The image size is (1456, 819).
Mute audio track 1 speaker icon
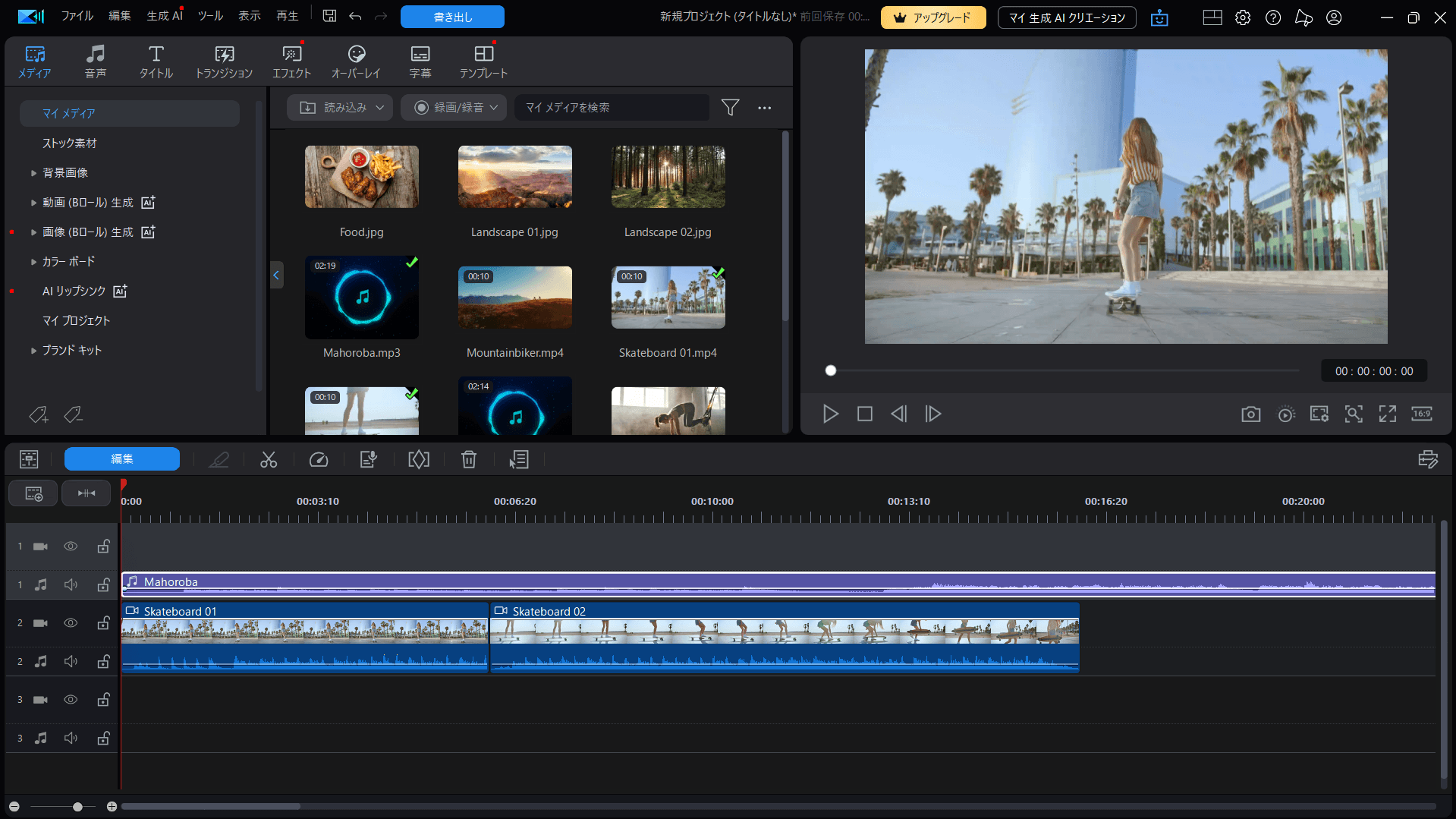[x=71, y=584]
